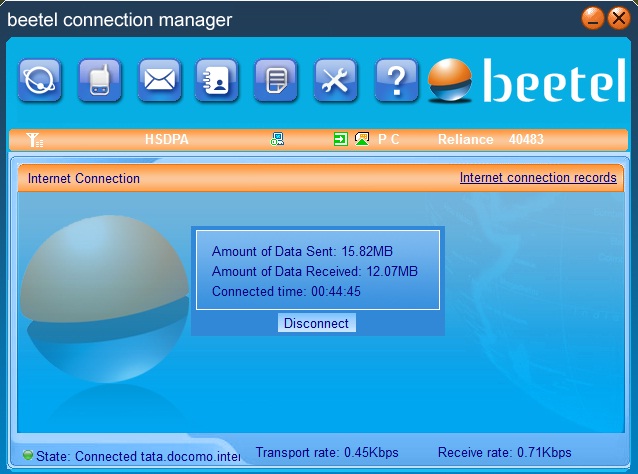Click the Transport rate readout
This screenshot has width=638, height=474.
point(327,452)
